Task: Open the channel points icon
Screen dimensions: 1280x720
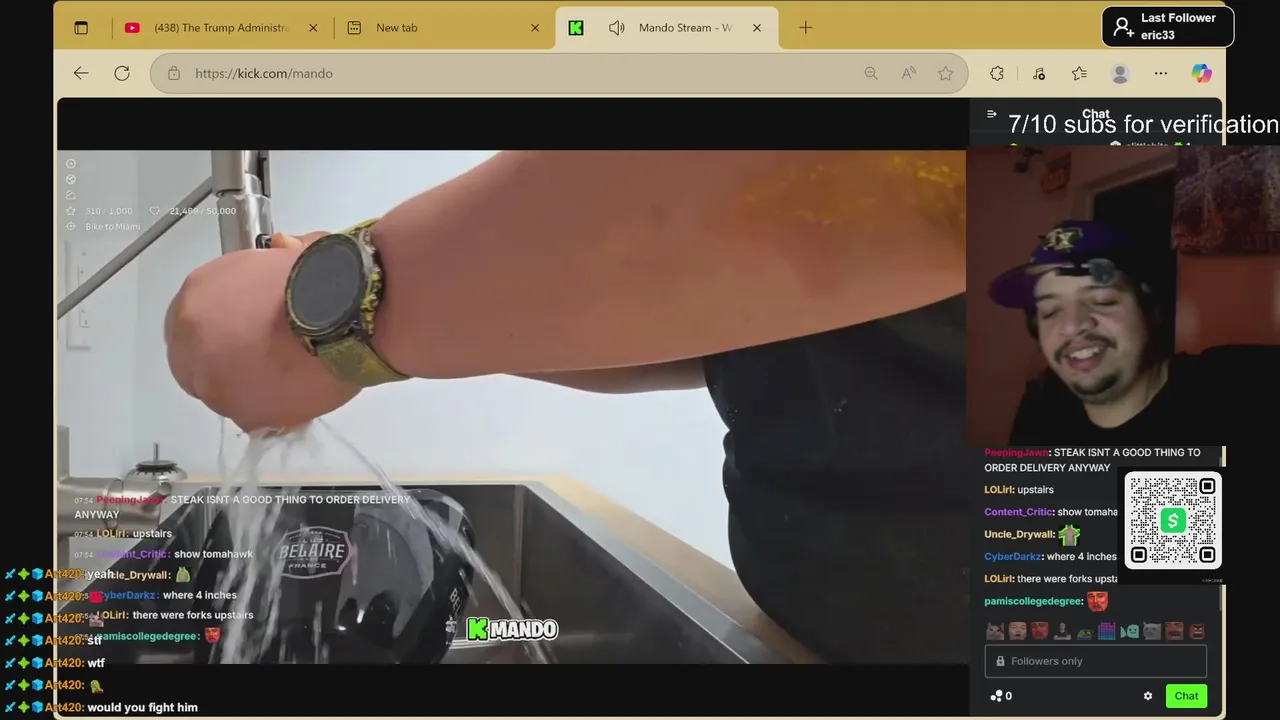Action: click(x=1001, y=696)
